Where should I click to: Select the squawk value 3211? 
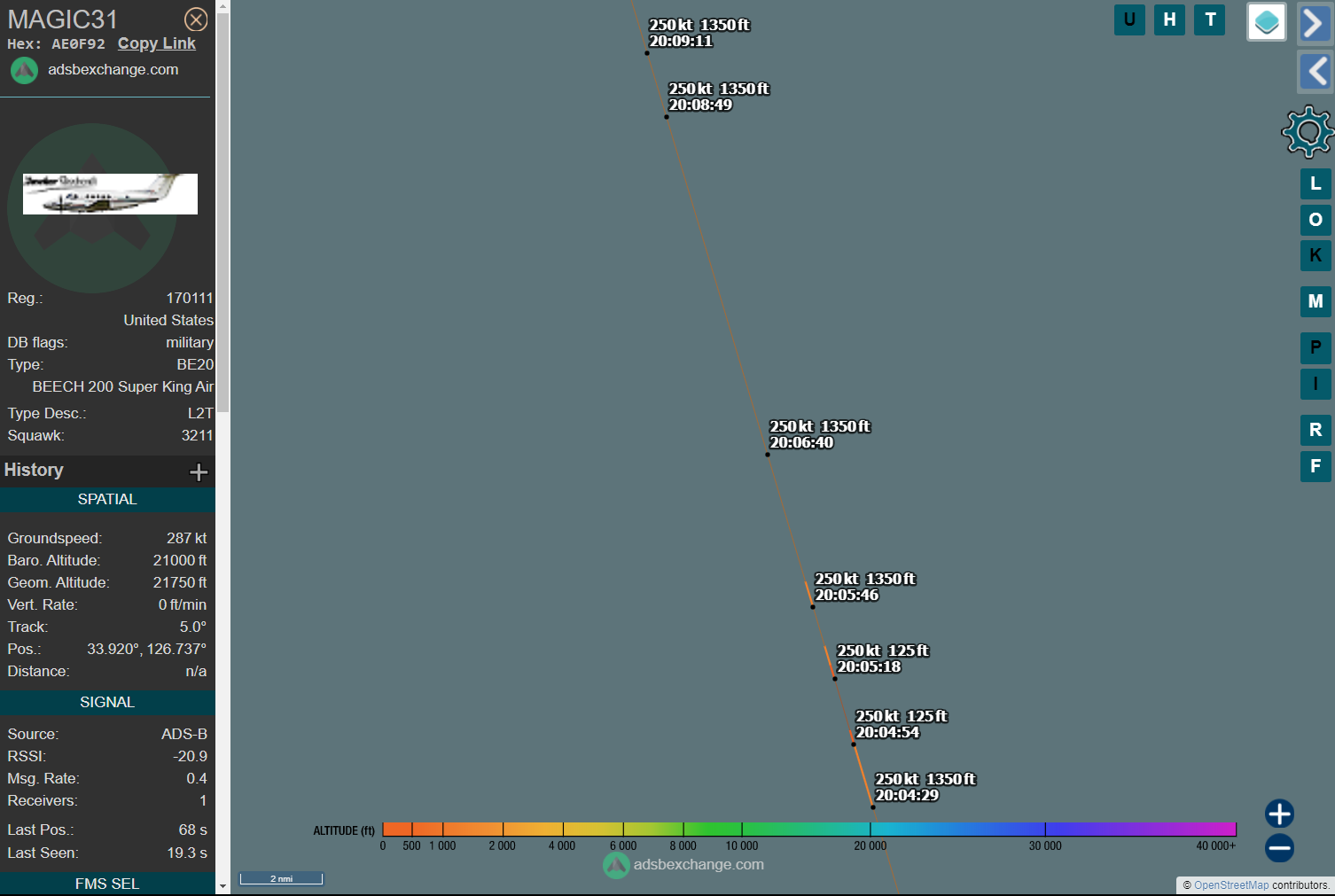[x=197, y=435]
